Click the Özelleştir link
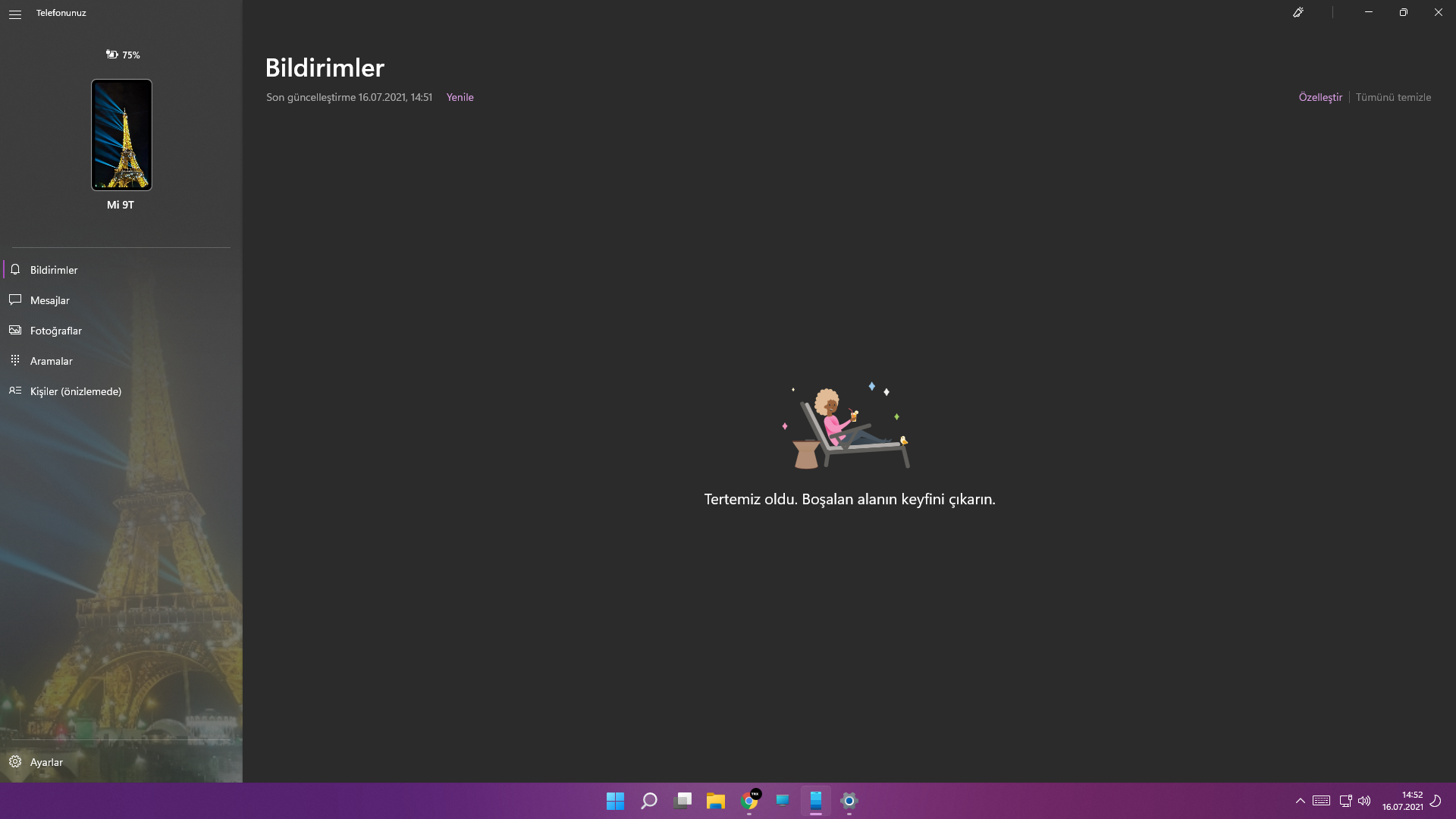Screen dimensions: 1456x819 [x=1320, y=97]
